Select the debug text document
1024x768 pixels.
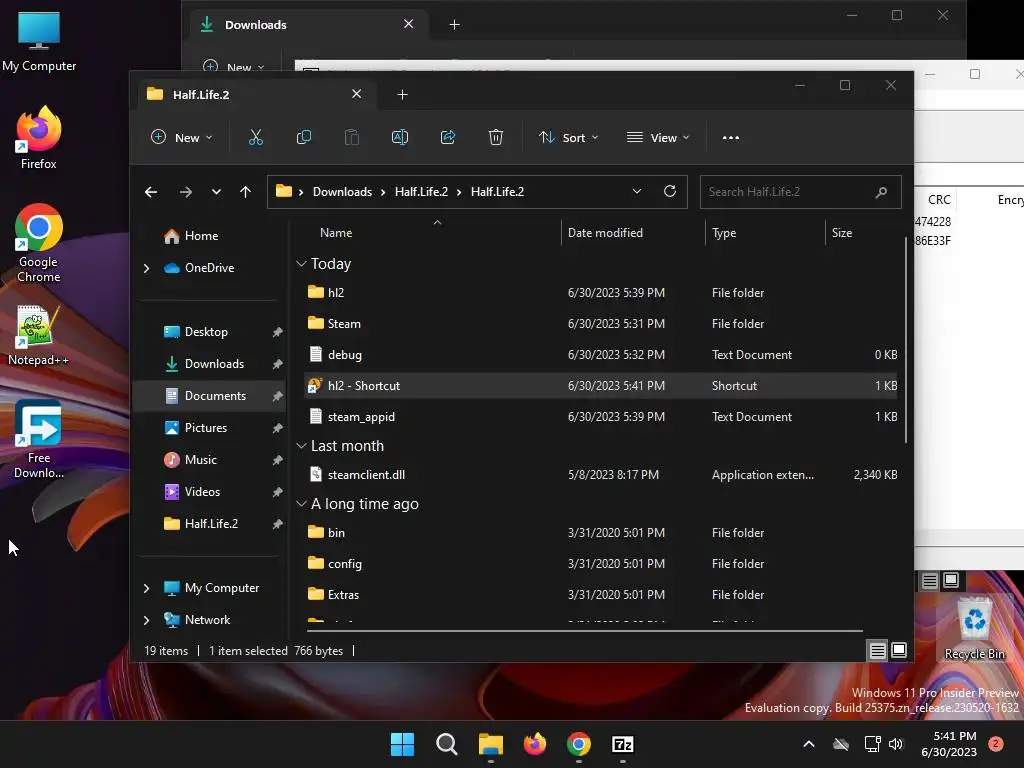click(x=601, y=355)
